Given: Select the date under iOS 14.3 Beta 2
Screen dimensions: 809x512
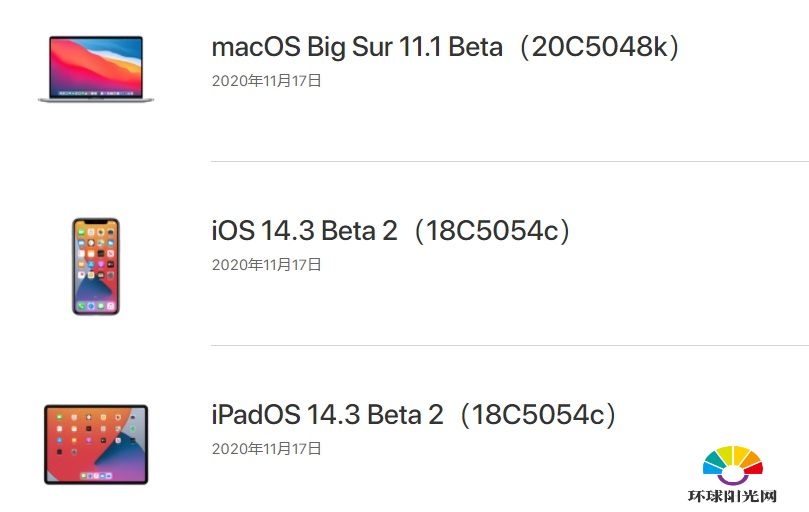Looking at the screenshot, I should pos(267,265).
